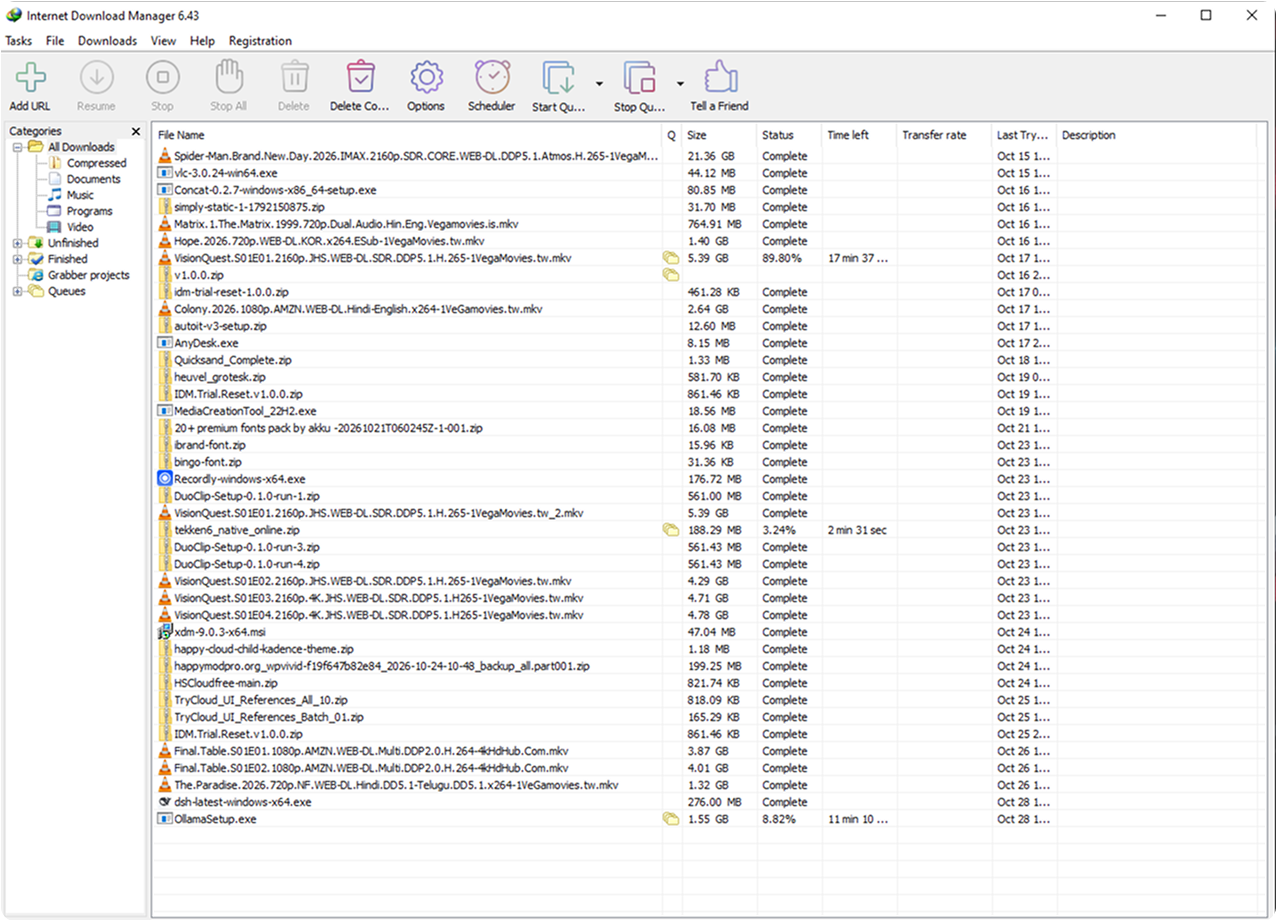Viewport: 1277px width, 922px height.
Task: Click xdm-9.0.3-x64.msi installer icon
Action: pyautogui.click(x=165, y=632)
